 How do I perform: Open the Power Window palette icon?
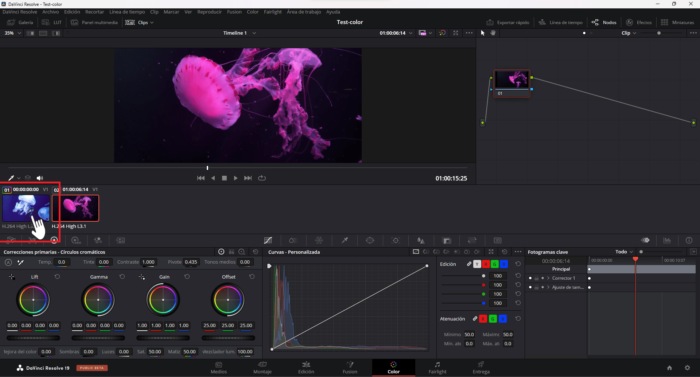pos(370,240)
